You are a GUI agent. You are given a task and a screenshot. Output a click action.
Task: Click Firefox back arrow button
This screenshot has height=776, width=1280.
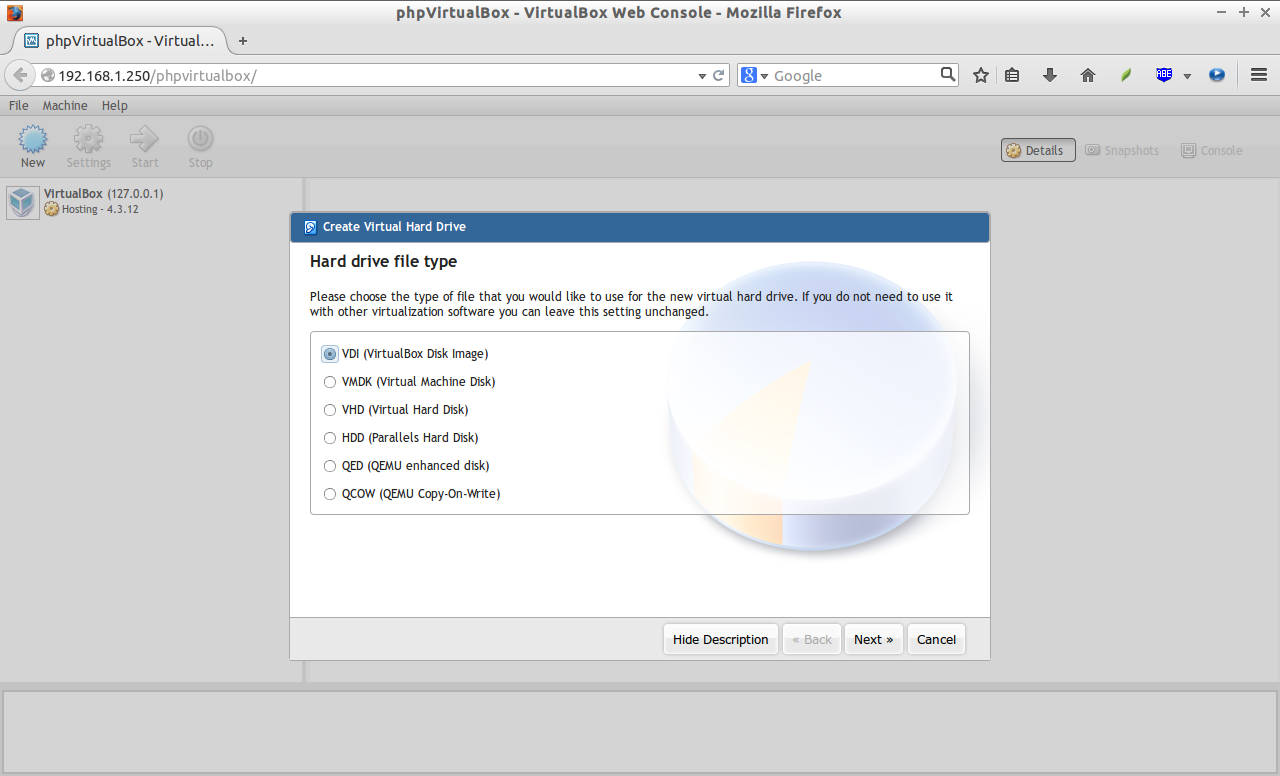click(19, 75)
